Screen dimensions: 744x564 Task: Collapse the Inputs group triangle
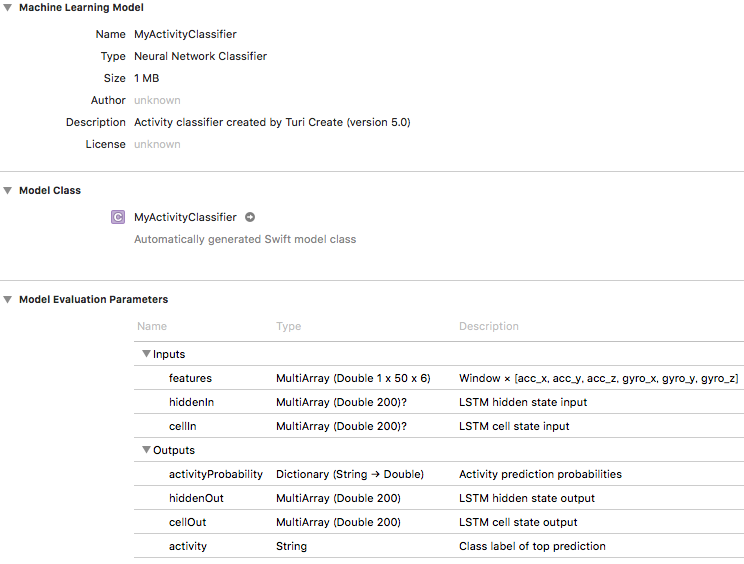(146, 354)
